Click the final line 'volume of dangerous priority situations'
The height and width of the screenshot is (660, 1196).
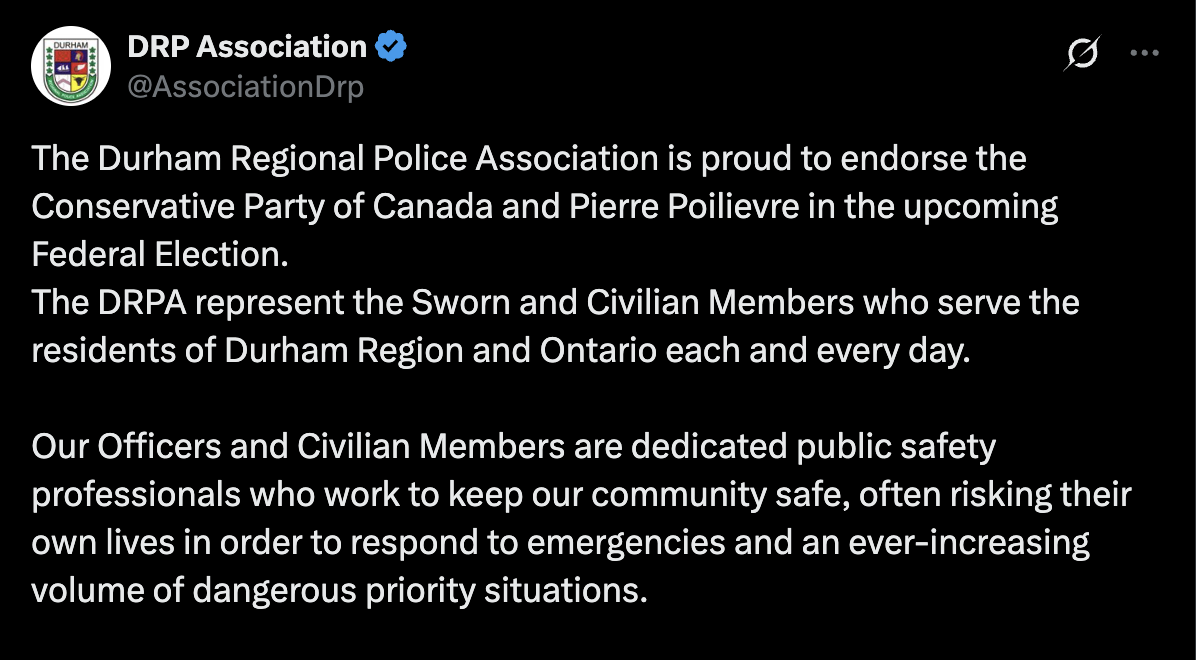pyautogui.click(x=339, y=591)
